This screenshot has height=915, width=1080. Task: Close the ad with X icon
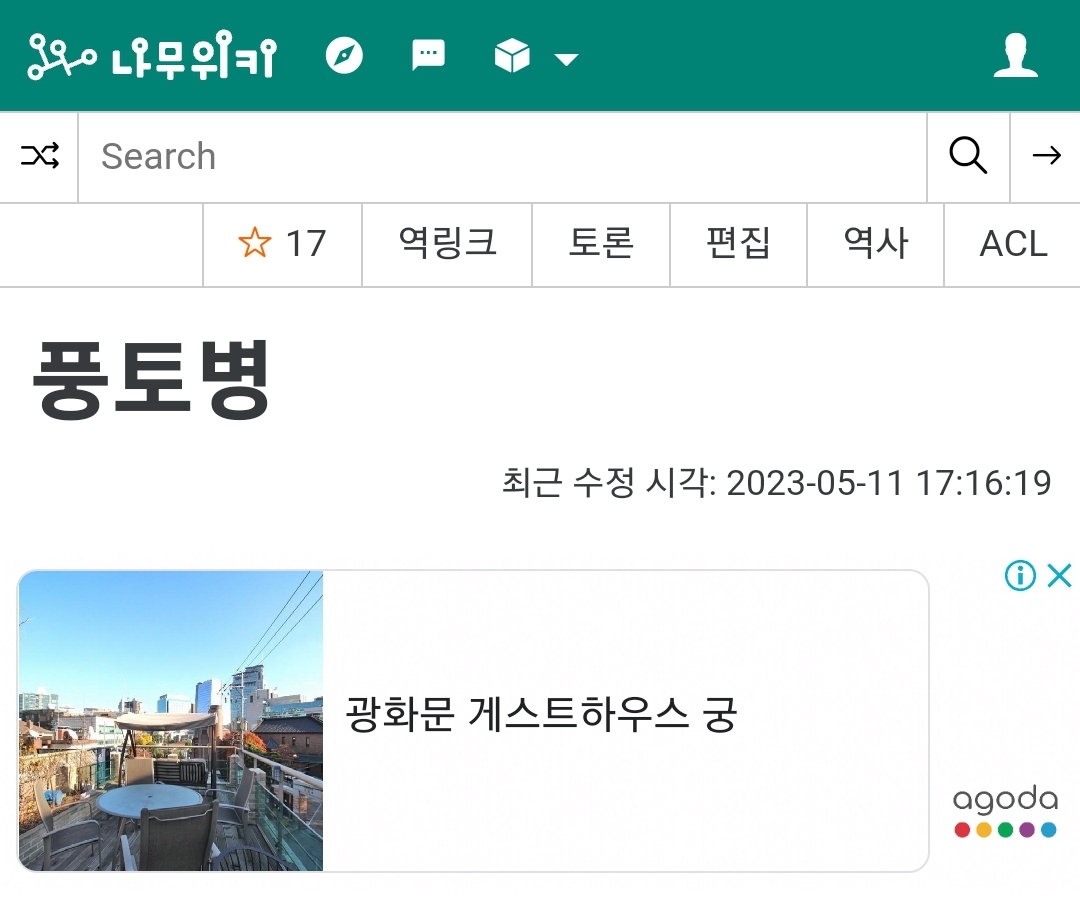[x=1059, y=575]
